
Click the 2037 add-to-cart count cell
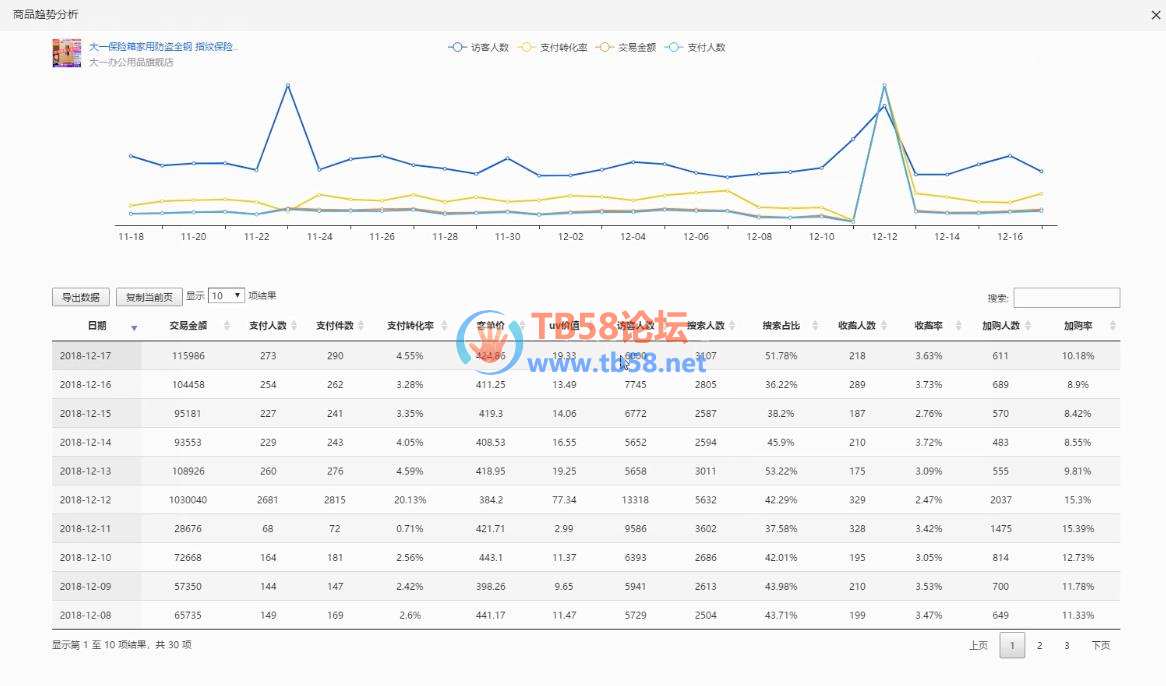click(1000, 500)
